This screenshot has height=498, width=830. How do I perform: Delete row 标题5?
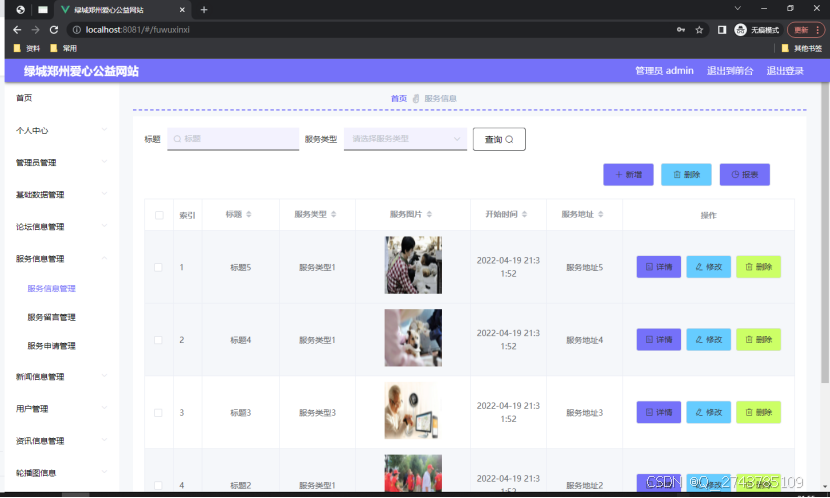point(758,267)
